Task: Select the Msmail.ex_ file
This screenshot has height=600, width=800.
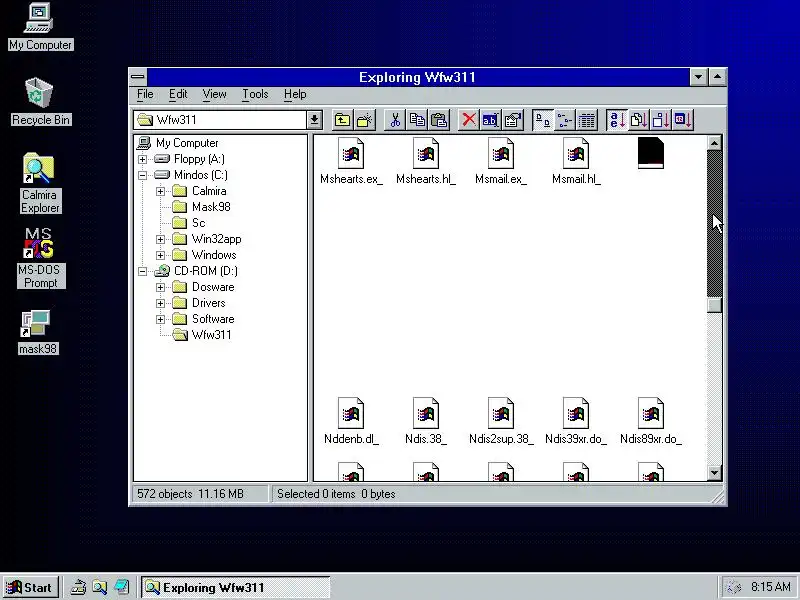Action: click(501, 161)
